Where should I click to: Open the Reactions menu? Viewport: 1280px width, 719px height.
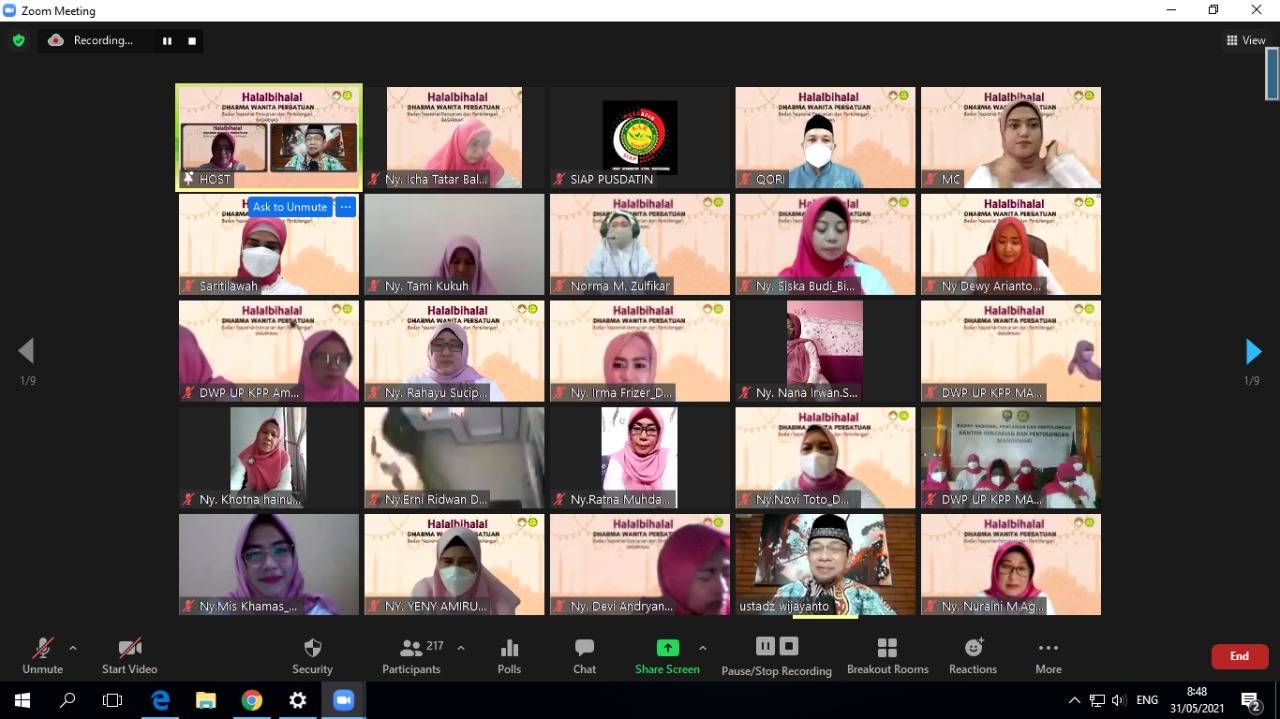(973, 656)
